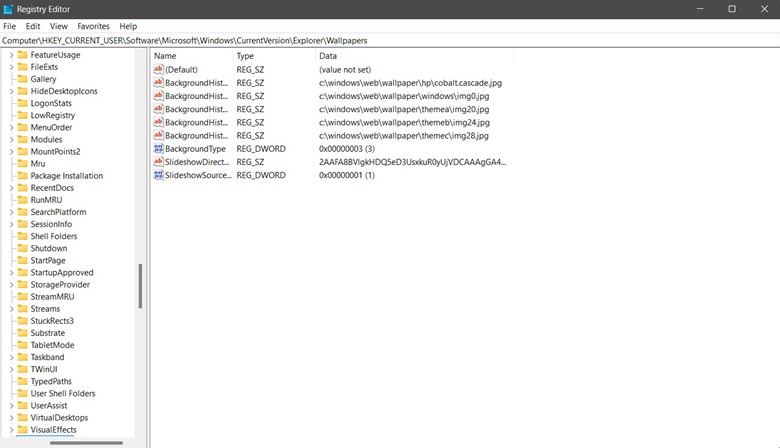
Task: Expand the StartupApproved key
Action: click(x=11, y=272)
